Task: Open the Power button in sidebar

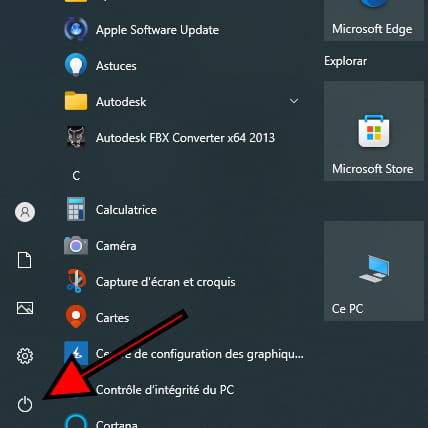Action: click(25, 404)
